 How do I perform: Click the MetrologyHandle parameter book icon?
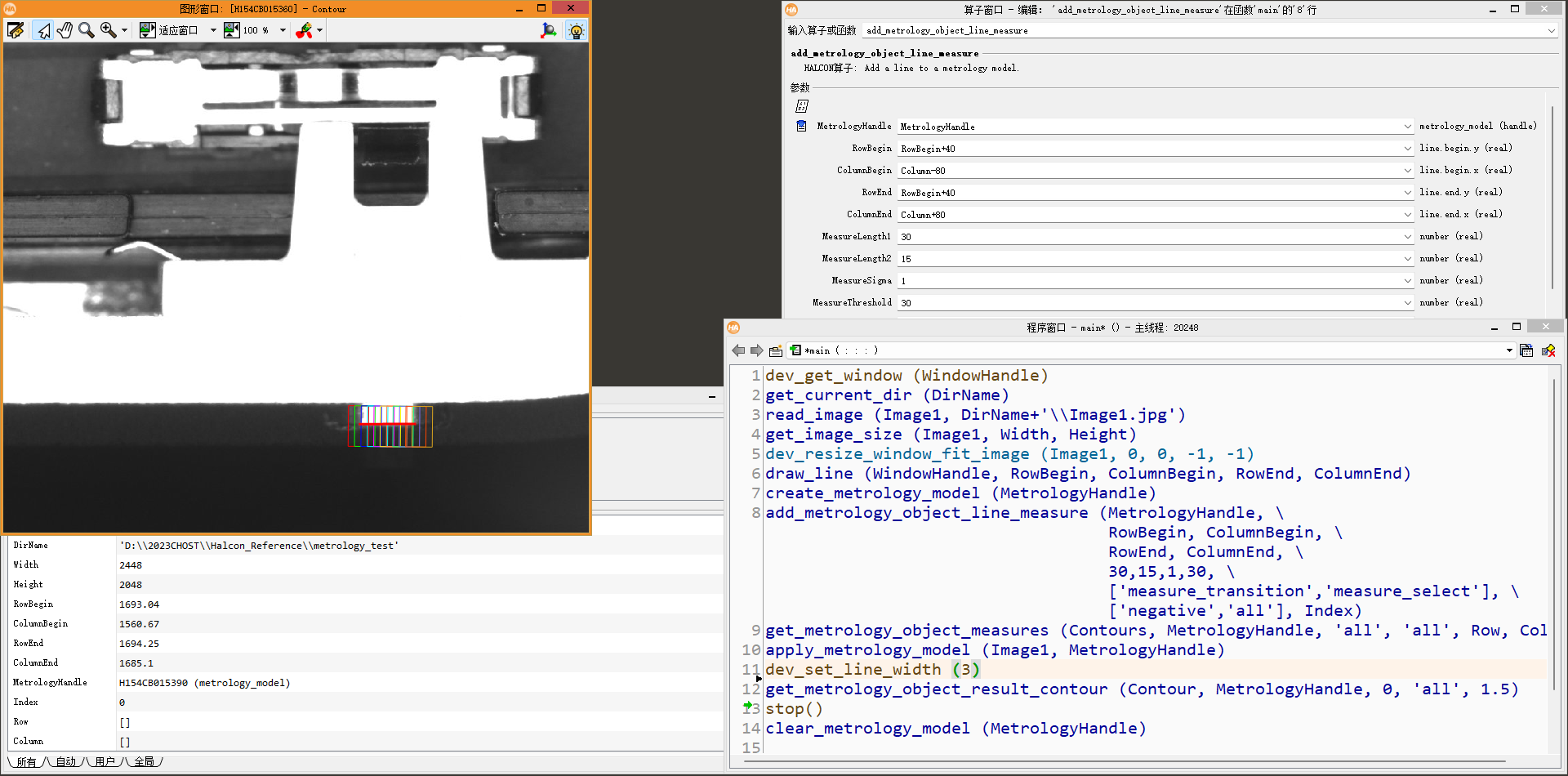(801, 126)
